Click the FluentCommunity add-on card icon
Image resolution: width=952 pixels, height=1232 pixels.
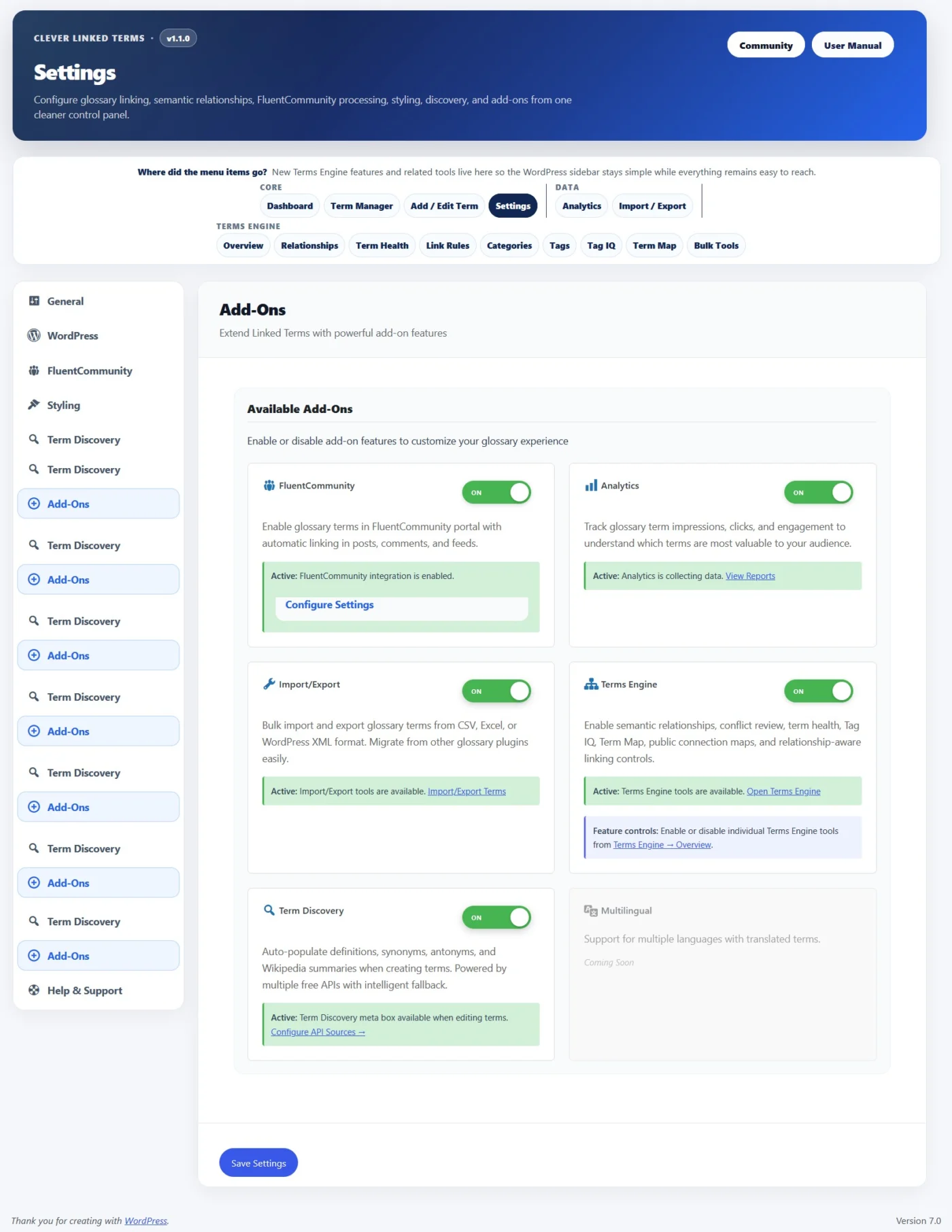(269, 486)
